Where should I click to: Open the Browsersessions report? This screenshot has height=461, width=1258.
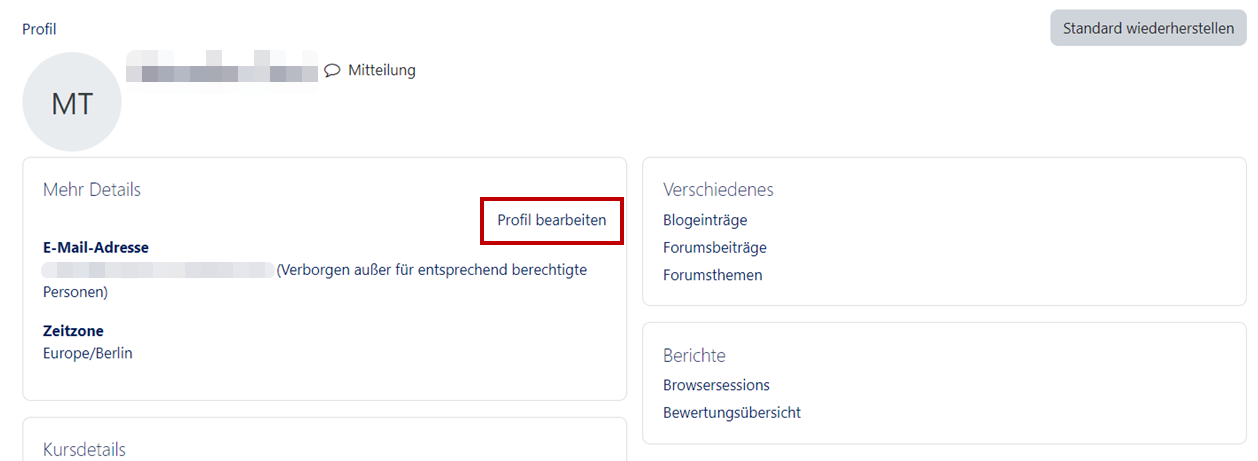pyautogui.click(x=716, y=385)
